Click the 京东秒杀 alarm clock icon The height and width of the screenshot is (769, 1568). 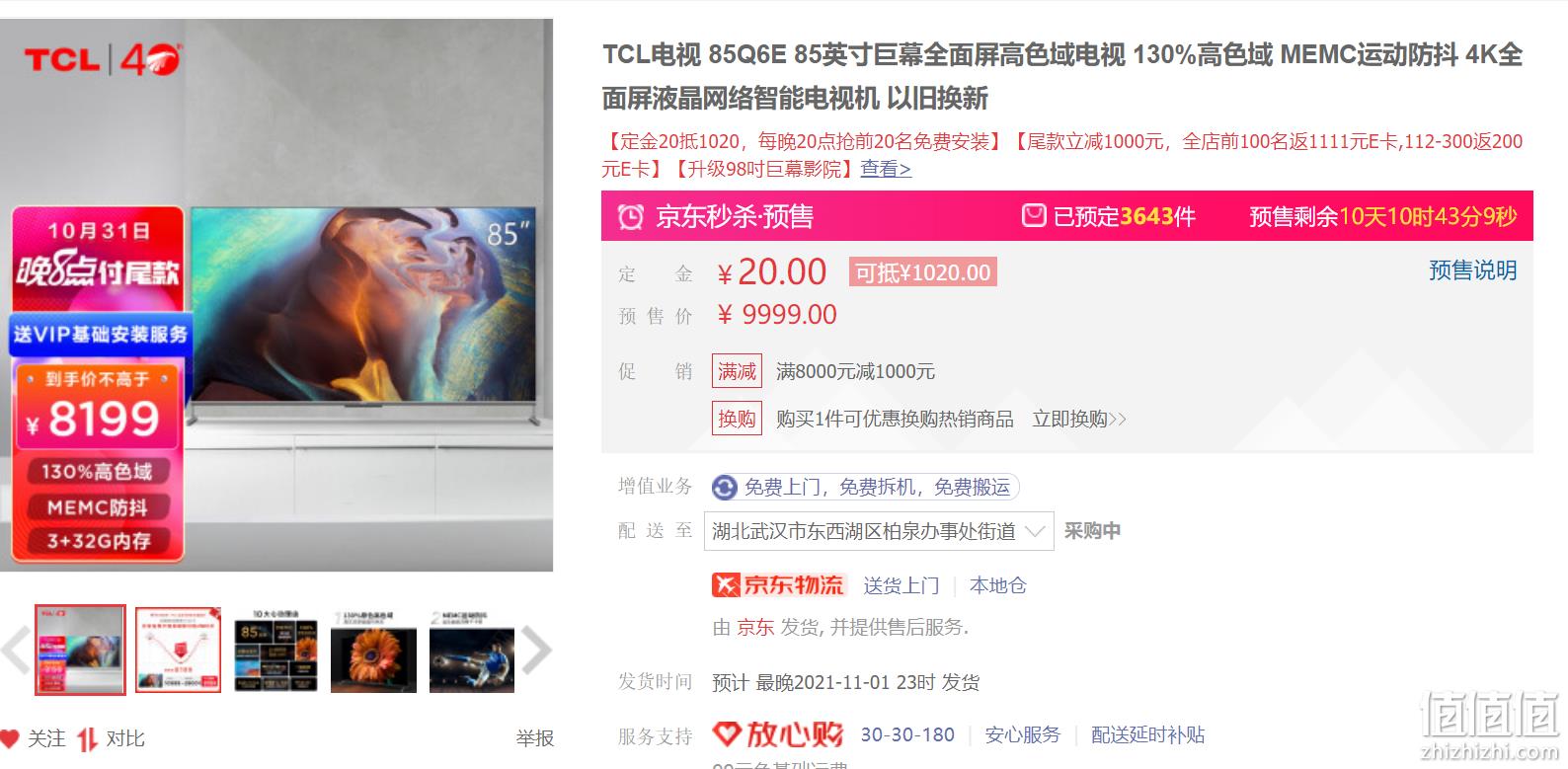pyautogui.click(x=630, y=216)
